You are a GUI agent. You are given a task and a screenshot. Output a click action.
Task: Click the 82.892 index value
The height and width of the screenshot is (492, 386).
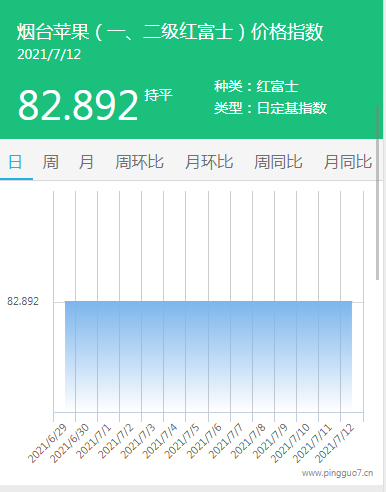pyautogui.click(x=78, y=105)
